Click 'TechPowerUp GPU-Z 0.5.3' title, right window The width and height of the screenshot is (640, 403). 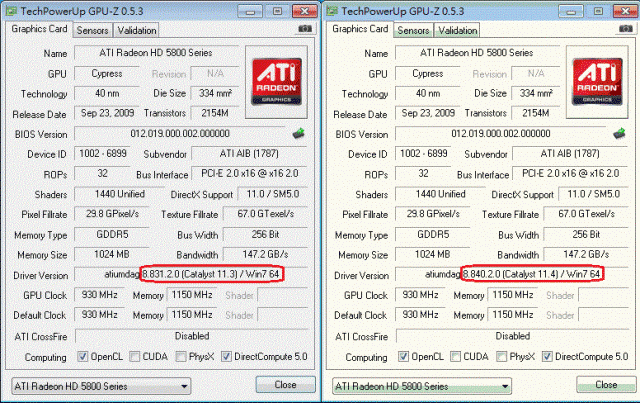tap(403, 11)
